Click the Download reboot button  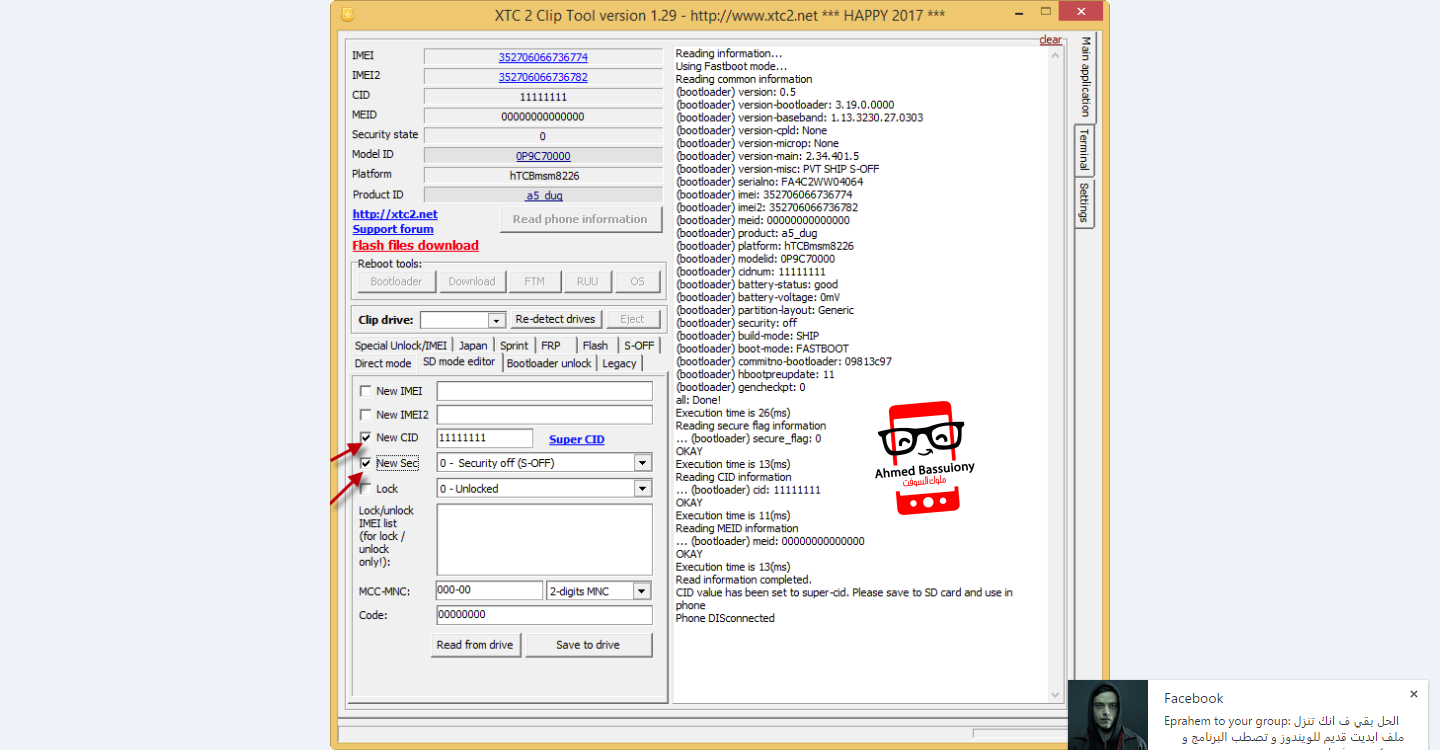472,281
